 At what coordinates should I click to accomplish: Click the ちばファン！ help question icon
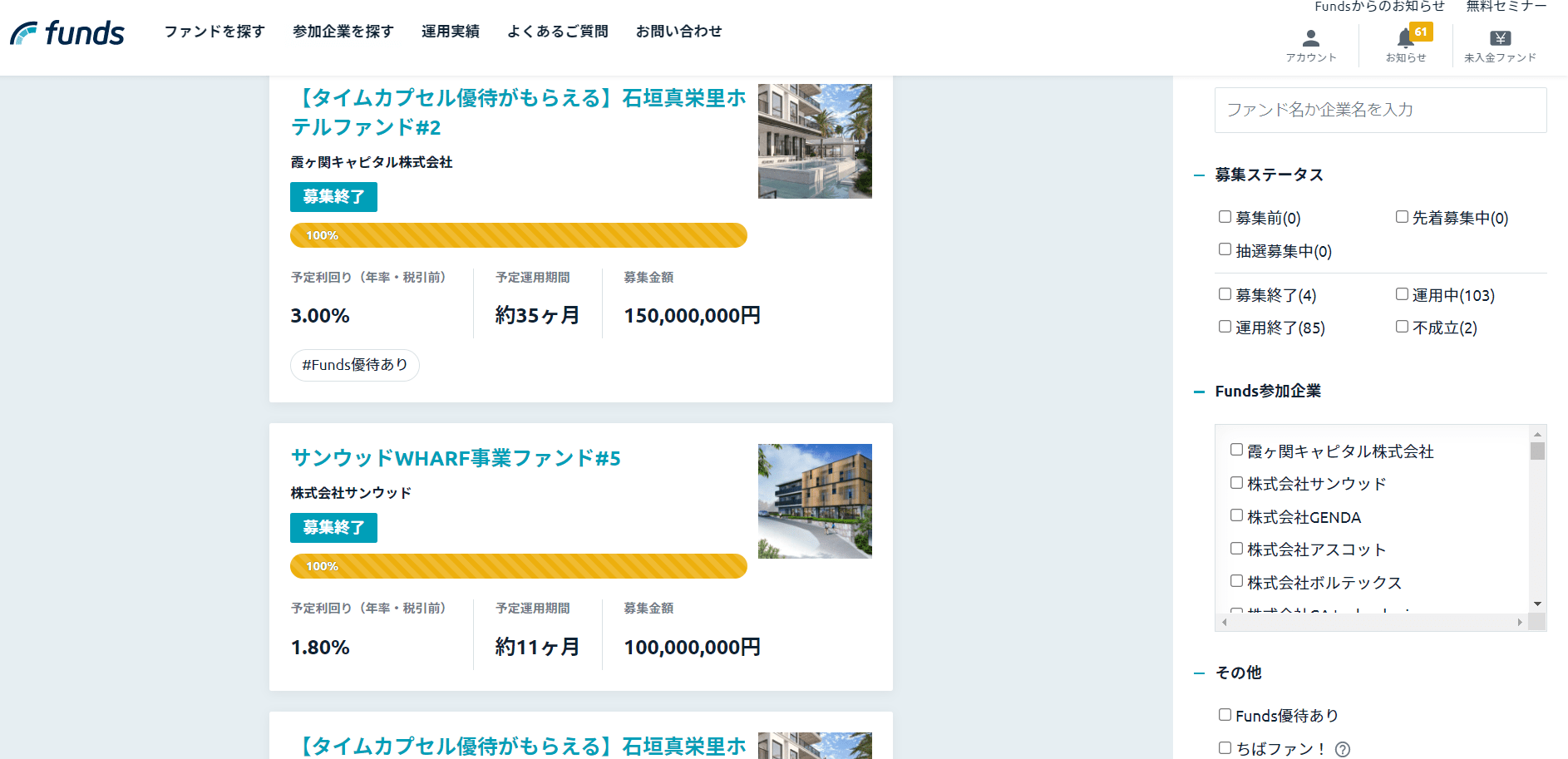click(1343, 749)
